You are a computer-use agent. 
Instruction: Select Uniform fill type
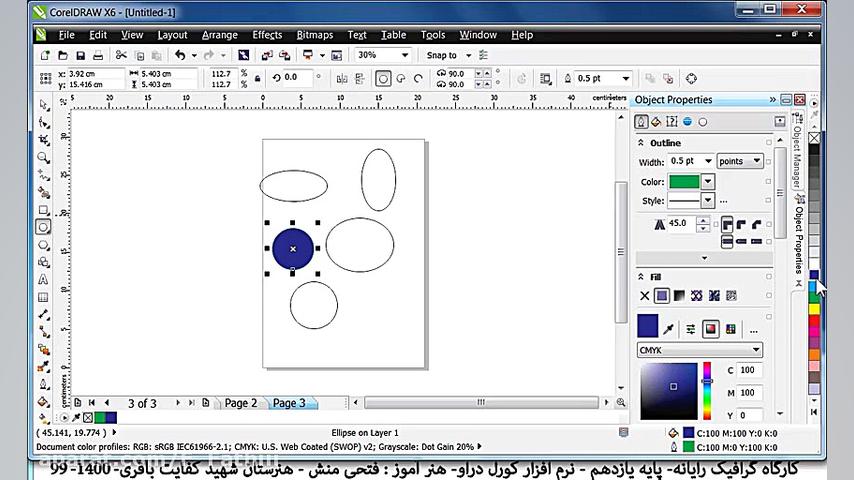(662, 296)
